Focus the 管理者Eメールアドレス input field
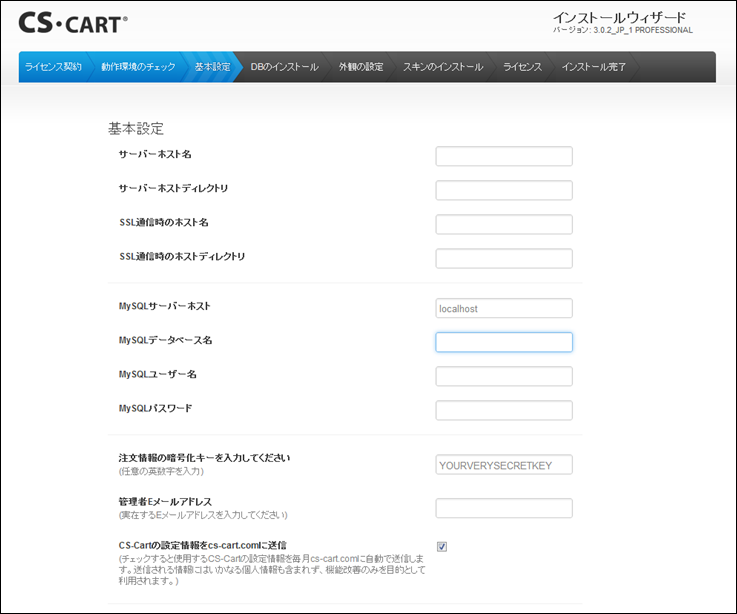Screen dimensions: 737x614 (504, 508)
